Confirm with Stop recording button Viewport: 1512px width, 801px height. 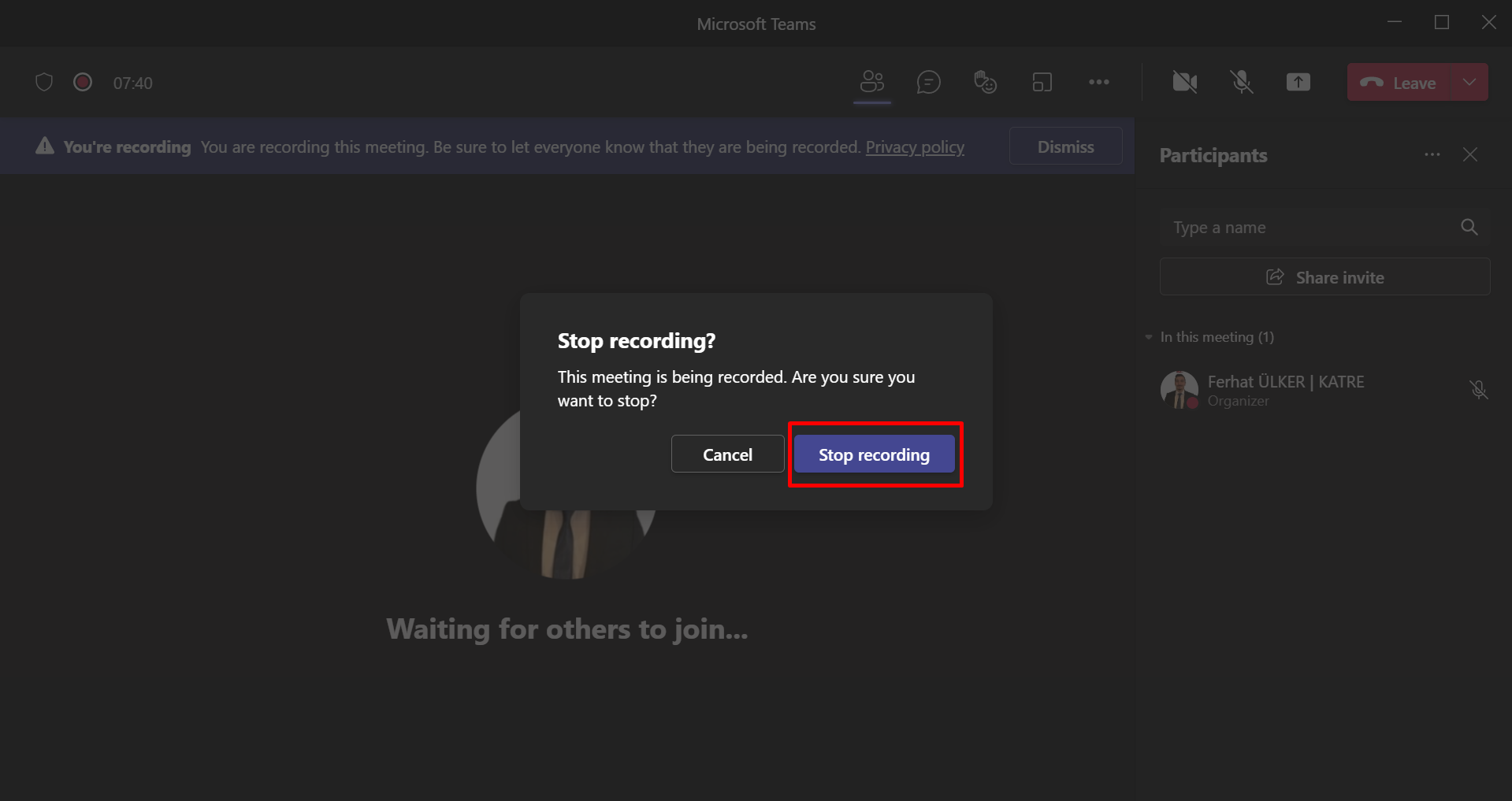(x=874, y=454)
